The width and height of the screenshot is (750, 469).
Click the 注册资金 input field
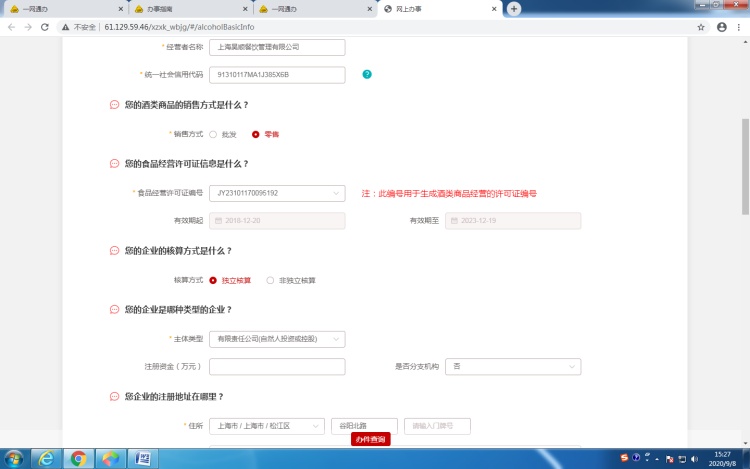pos(276,367)
